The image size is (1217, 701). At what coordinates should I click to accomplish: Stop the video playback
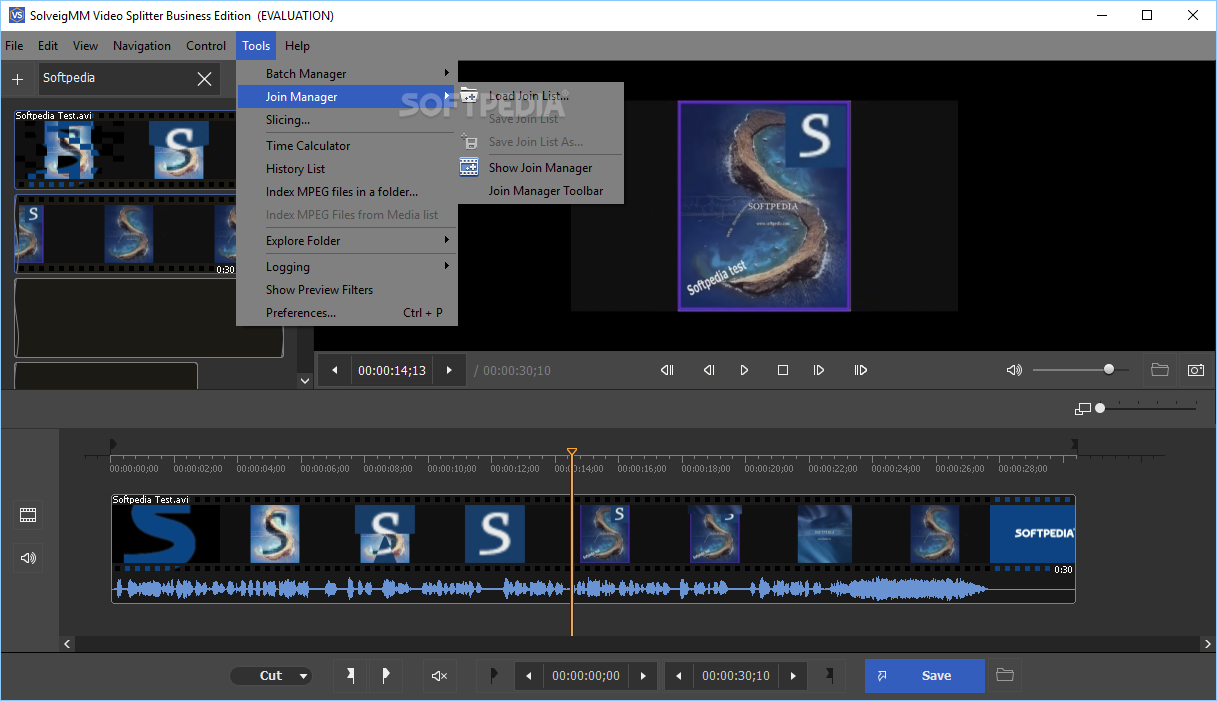783,370
